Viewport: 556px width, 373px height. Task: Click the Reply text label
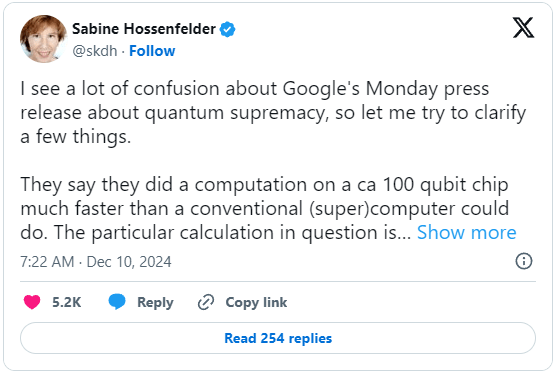point(155,302)
